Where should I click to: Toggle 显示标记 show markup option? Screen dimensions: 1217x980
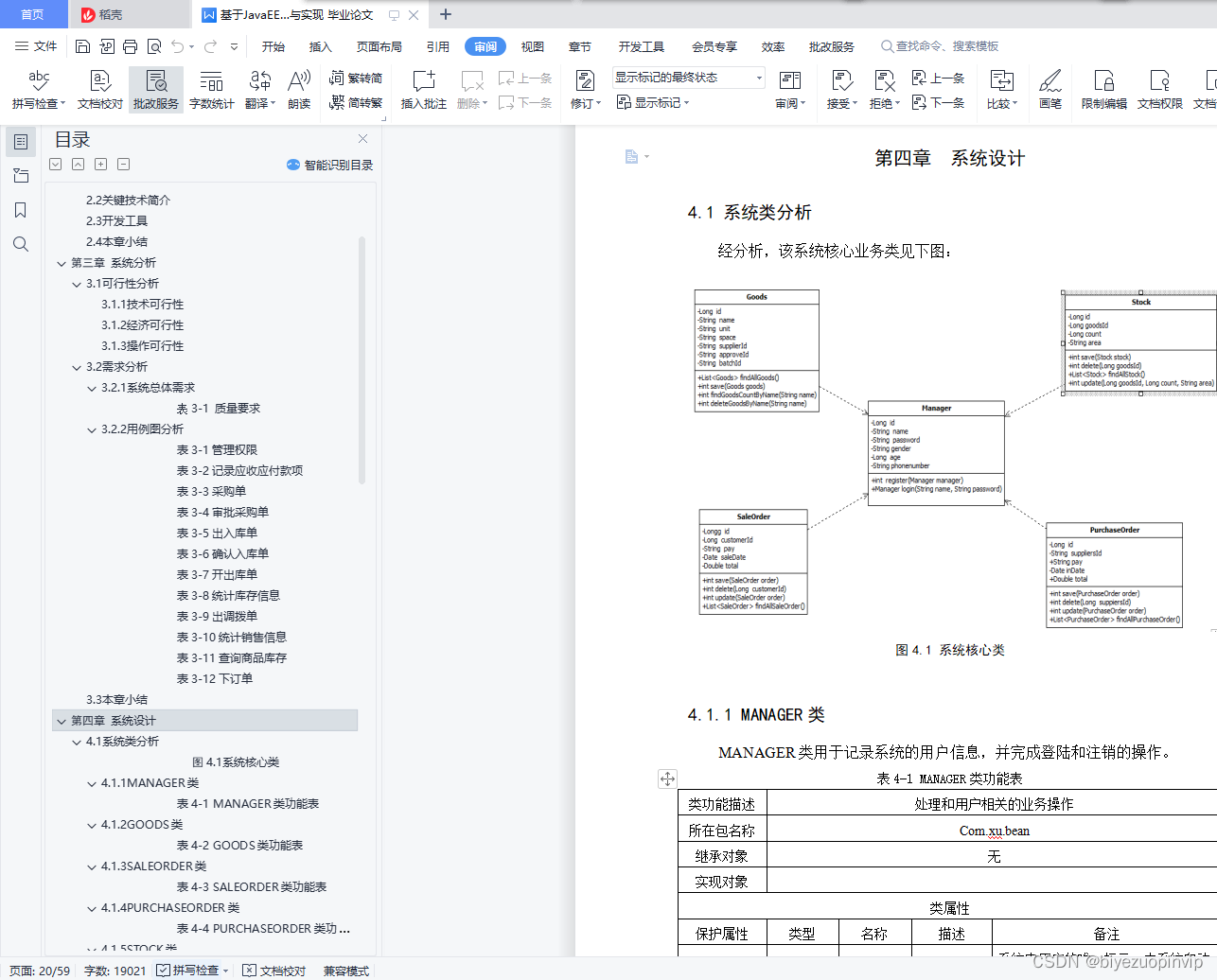pyautogui.click(x=652, y=103)
